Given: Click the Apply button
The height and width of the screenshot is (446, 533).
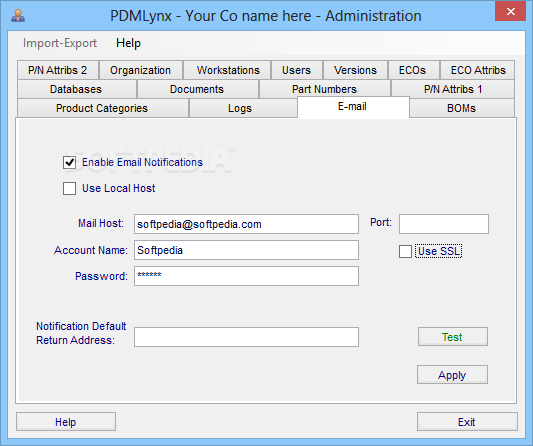Looking at the screenshot, I should click(452, 375).
